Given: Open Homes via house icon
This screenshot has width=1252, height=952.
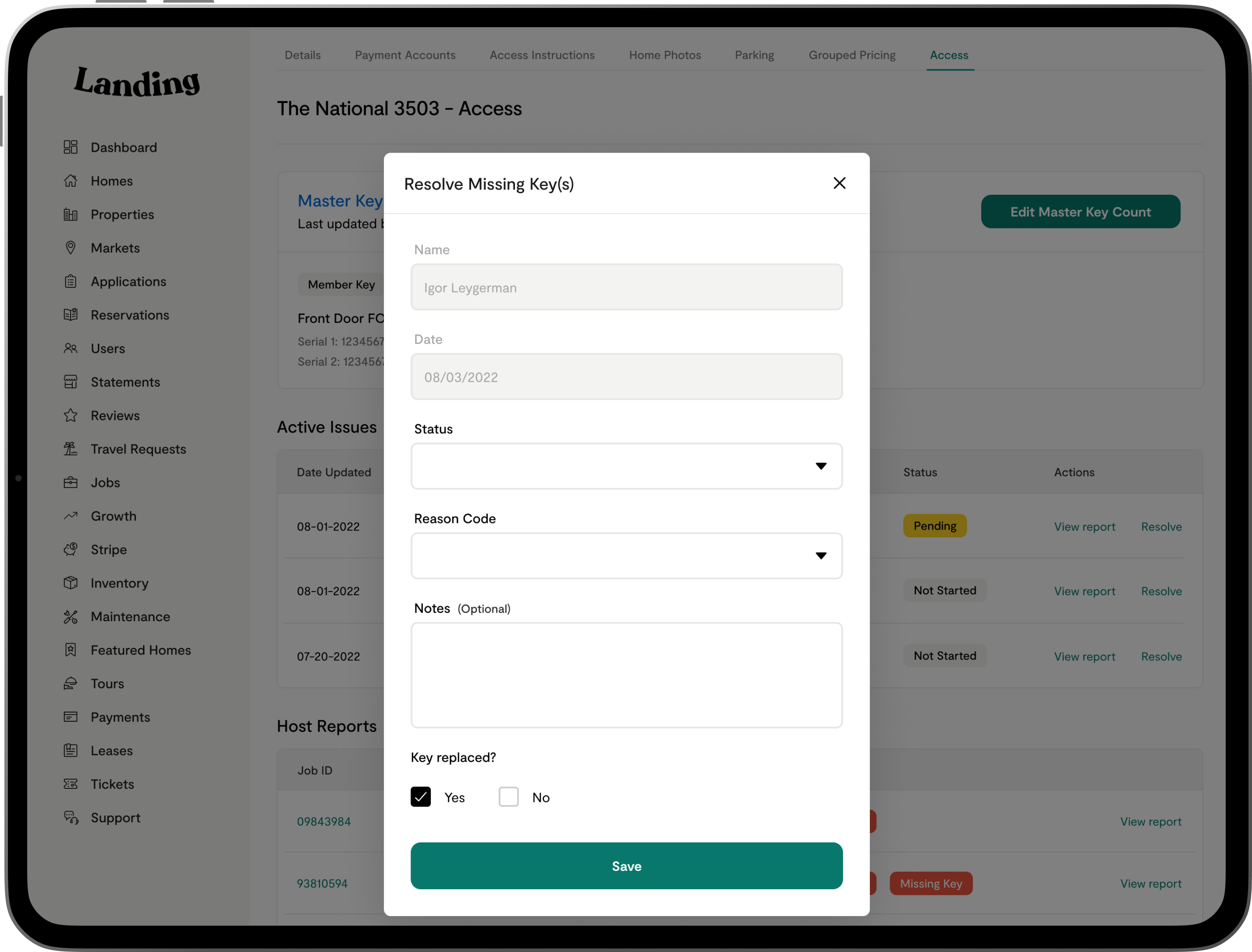Looking at the screenshot, I should click(x=71, y=181).
